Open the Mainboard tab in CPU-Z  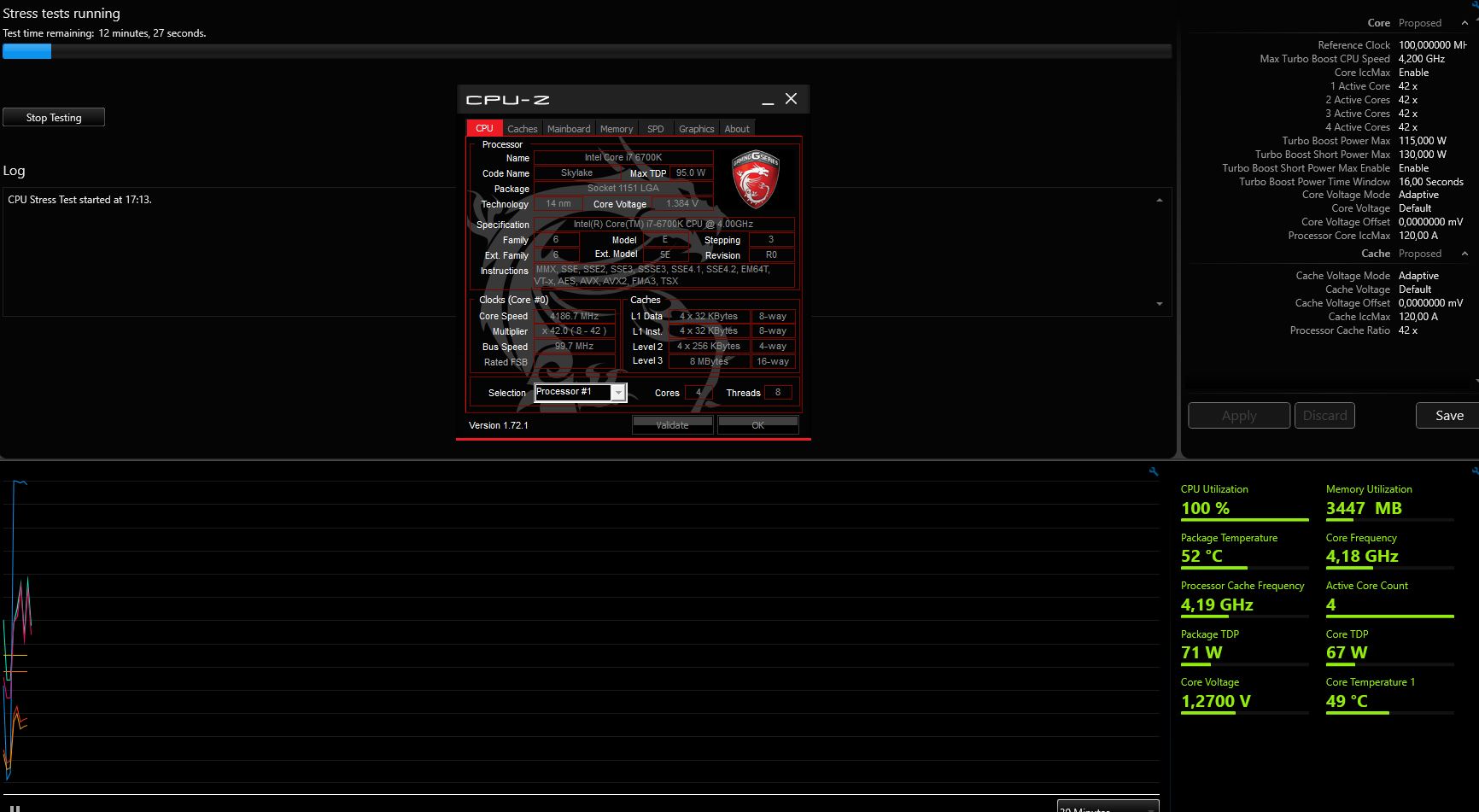point(569,129)
